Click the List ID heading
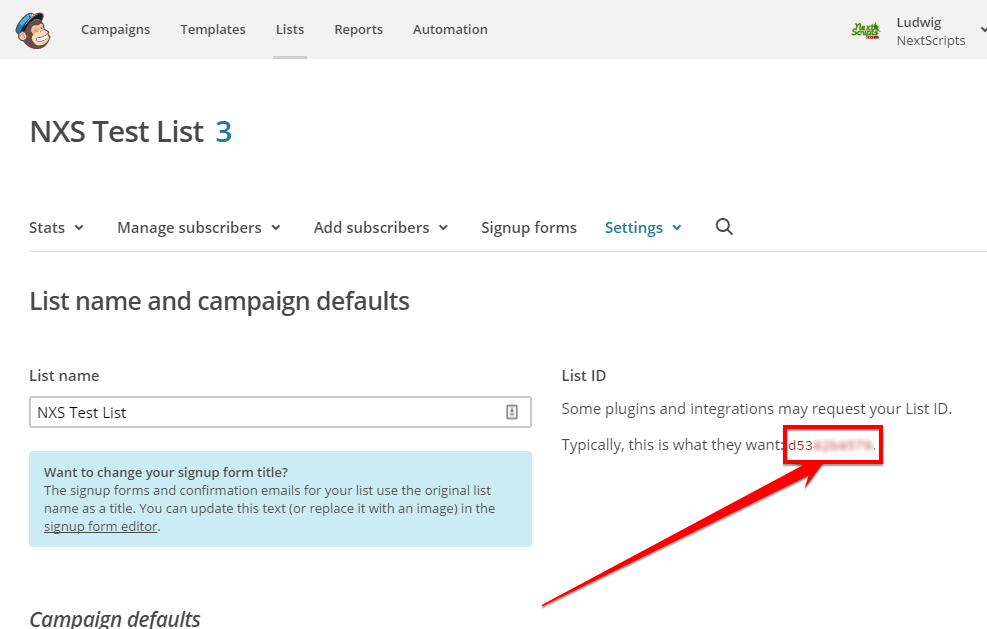This screenshot has height=629, width=987. click(x=584, y=376)
